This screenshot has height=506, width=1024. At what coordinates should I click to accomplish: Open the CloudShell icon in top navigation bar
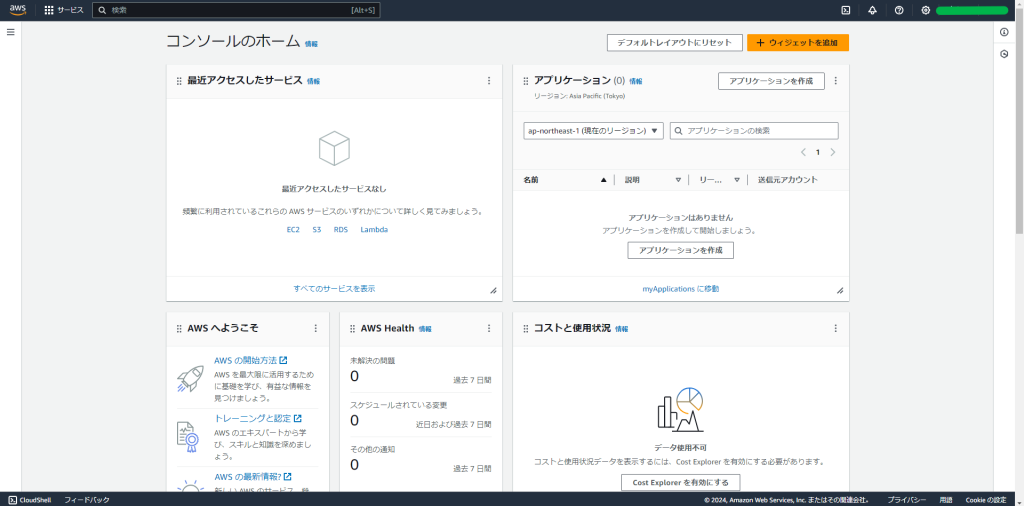846,10
